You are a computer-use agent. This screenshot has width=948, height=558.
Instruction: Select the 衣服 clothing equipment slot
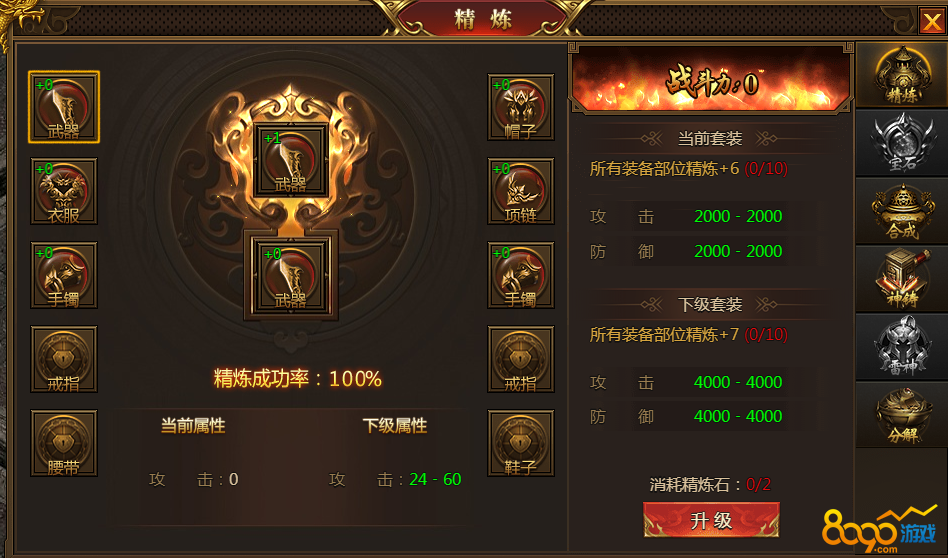pyautogui.click(x=63, y=191)
